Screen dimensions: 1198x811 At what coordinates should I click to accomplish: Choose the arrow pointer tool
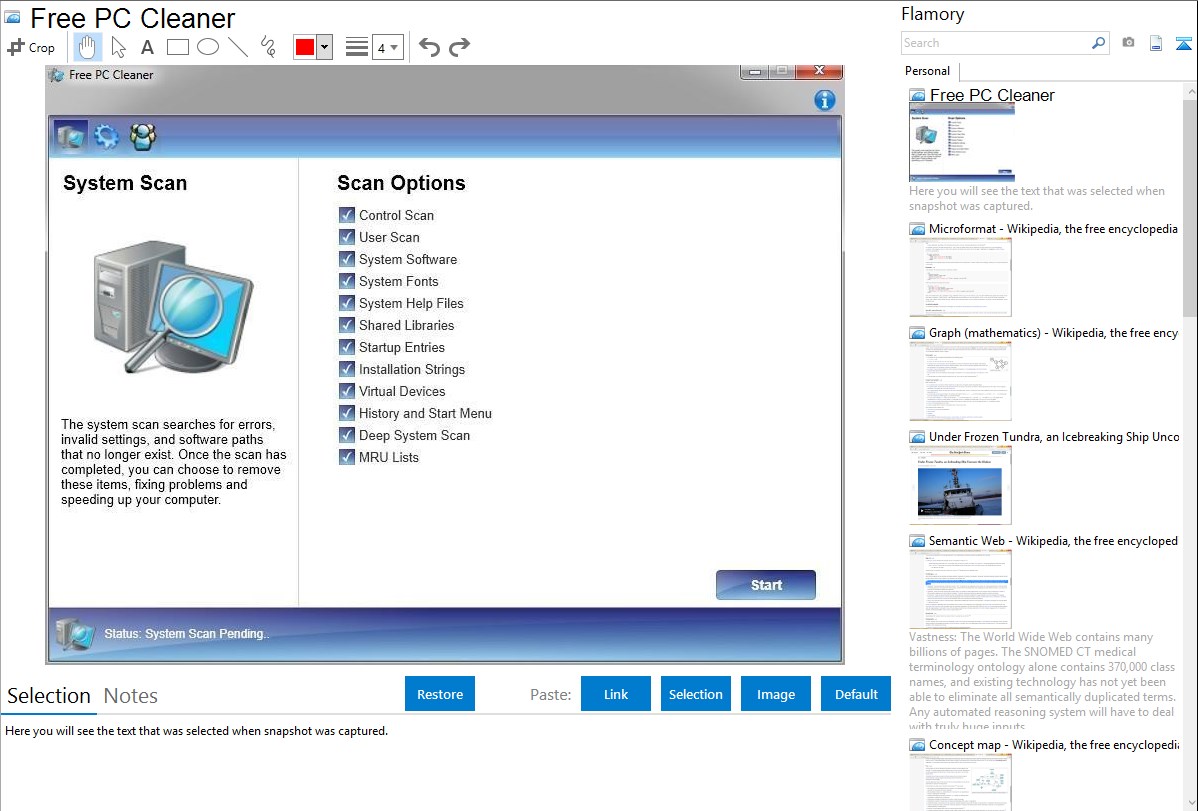(x=118, y=47)
